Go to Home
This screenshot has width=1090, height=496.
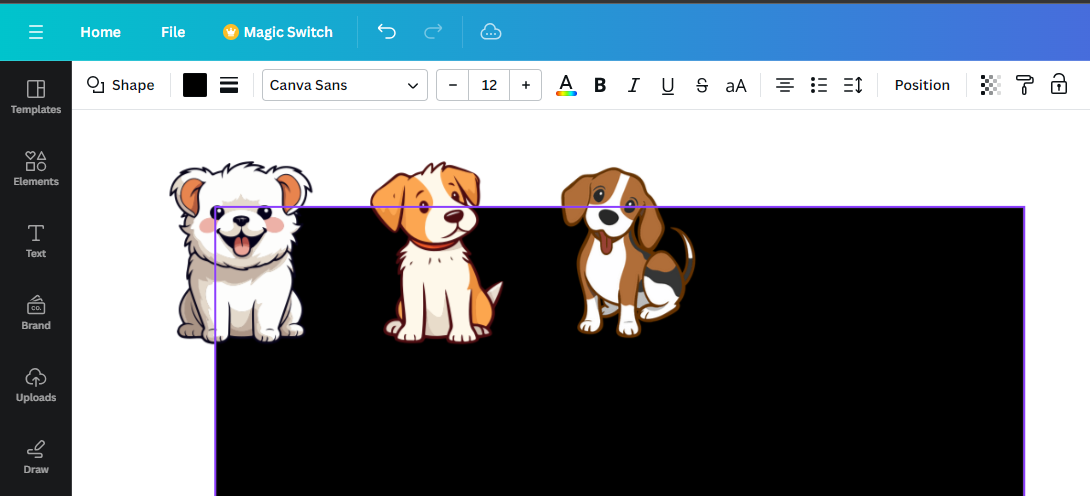(100, 32)
